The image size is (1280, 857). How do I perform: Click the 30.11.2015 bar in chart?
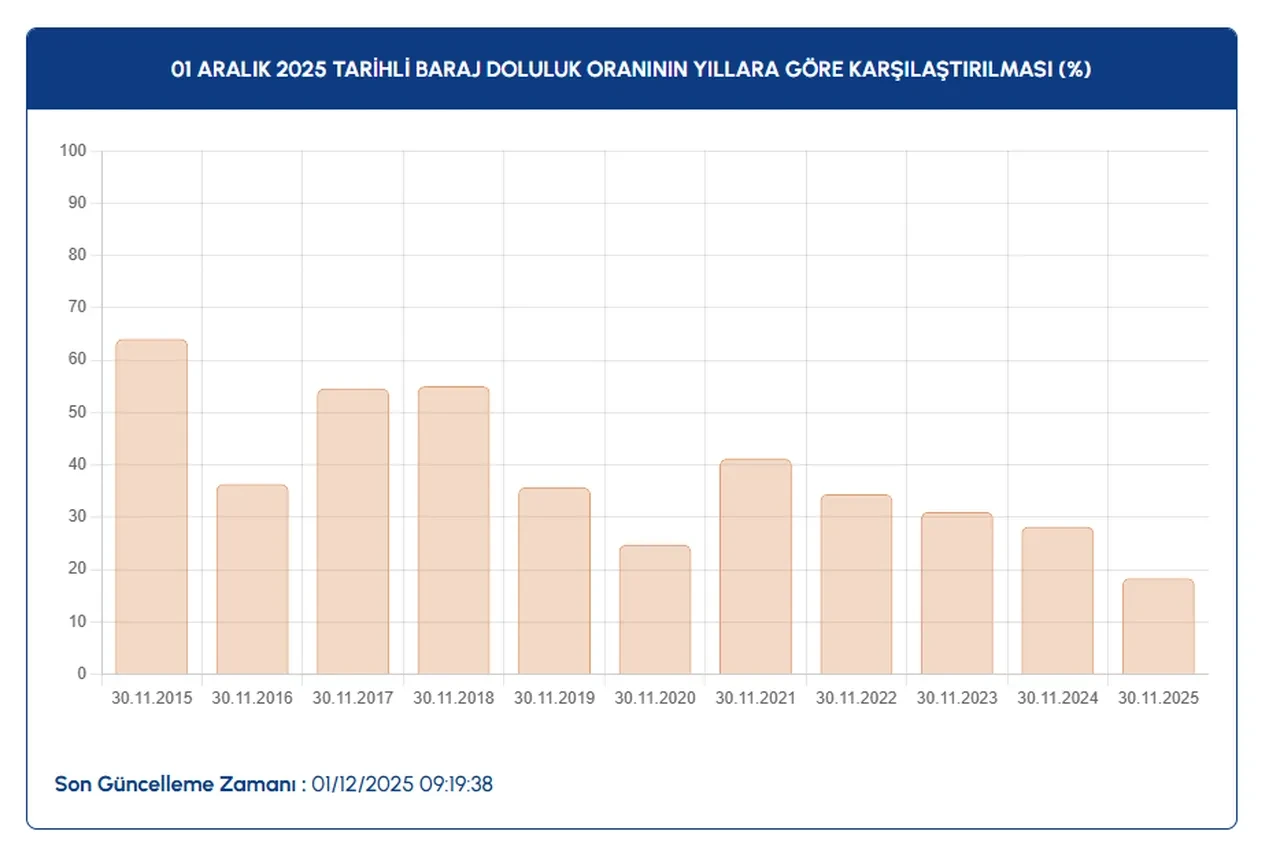tap(151, 507)
